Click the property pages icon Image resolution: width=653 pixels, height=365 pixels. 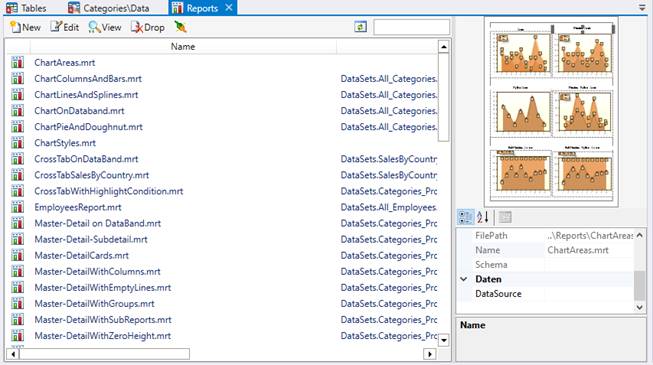coord(505,217)
